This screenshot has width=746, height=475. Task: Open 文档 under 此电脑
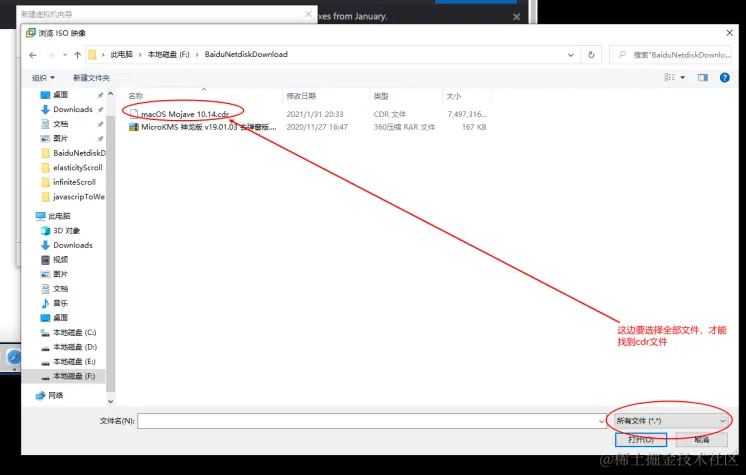60,289
